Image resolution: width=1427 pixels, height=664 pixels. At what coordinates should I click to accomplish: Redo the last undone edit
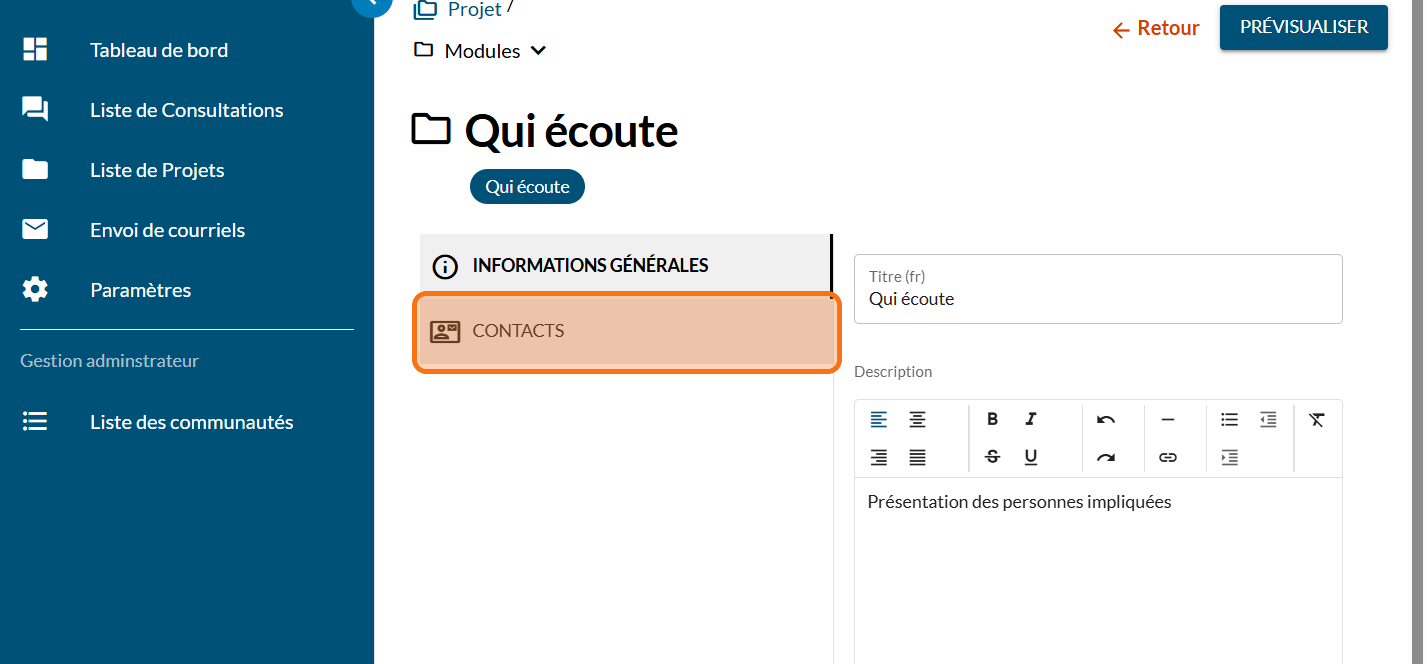1105,457
